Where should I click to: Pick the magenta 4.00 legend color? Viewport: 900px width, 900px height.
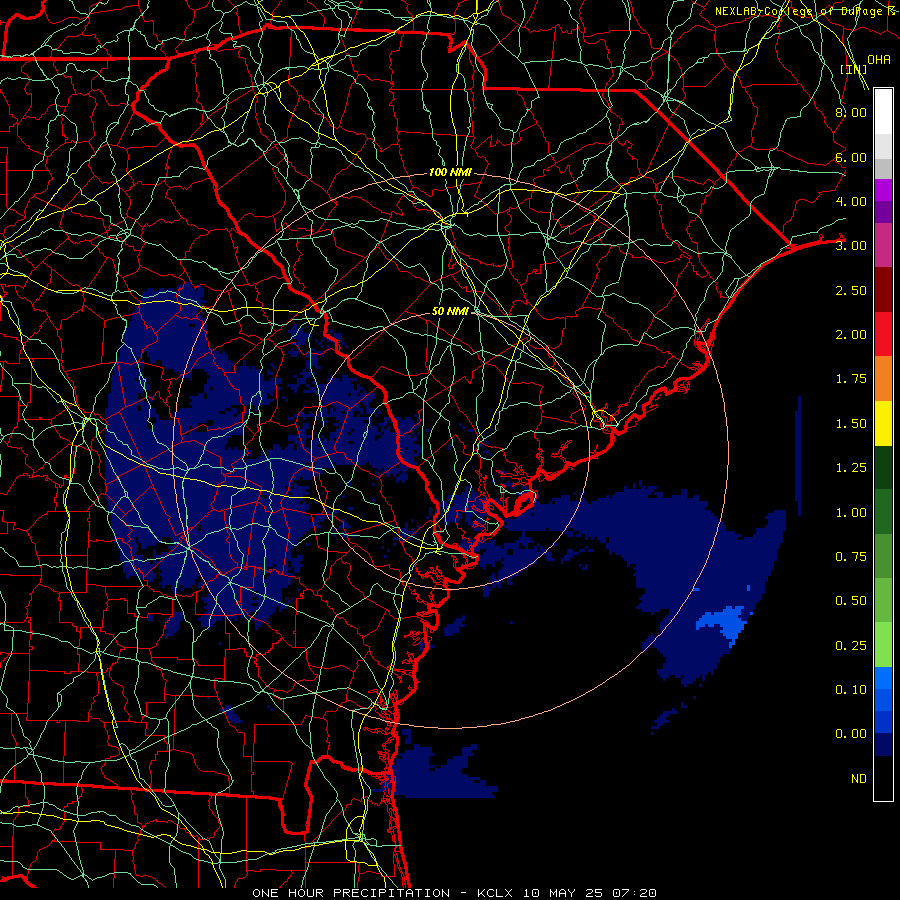(883, 190)
